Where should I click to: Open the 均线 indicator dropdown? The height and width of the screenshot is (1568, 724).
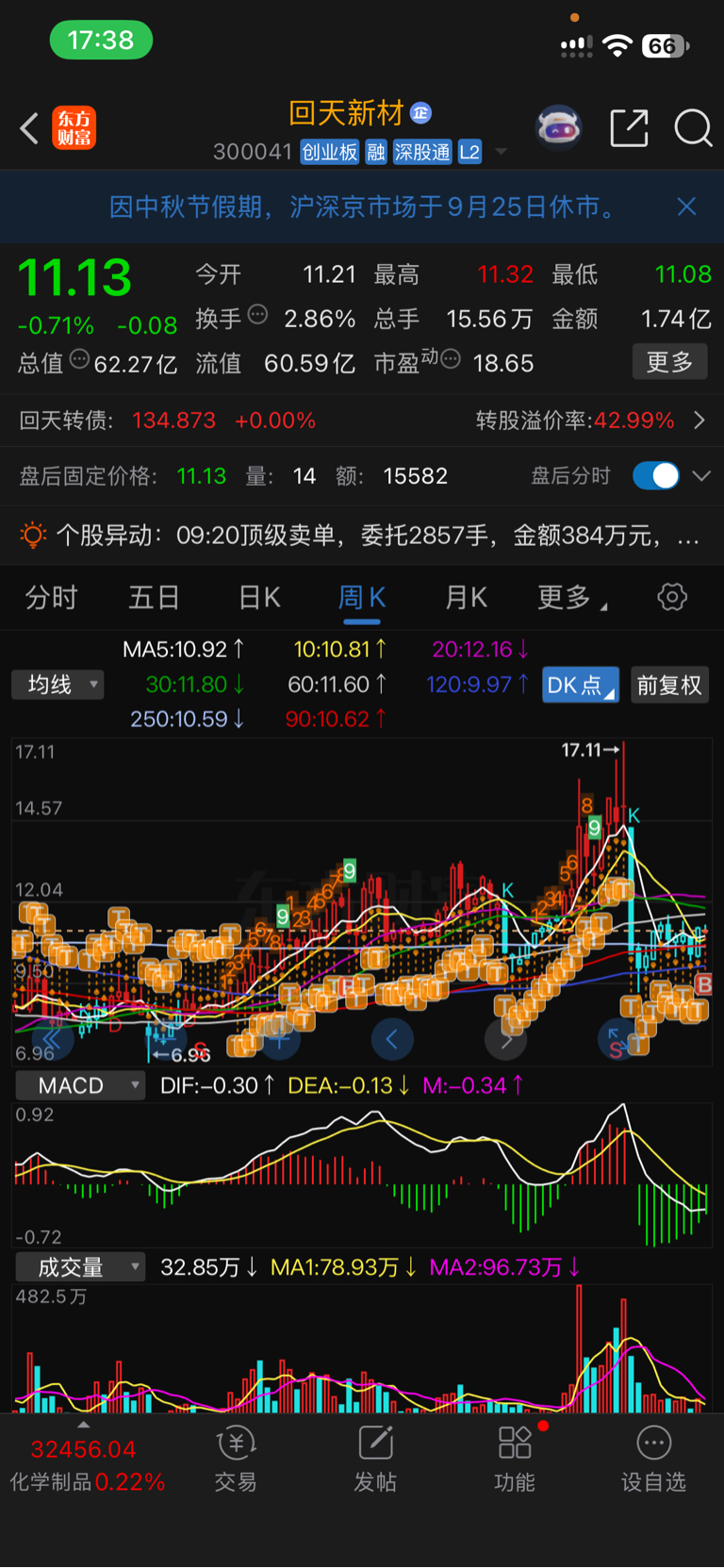tap(58, 685)
